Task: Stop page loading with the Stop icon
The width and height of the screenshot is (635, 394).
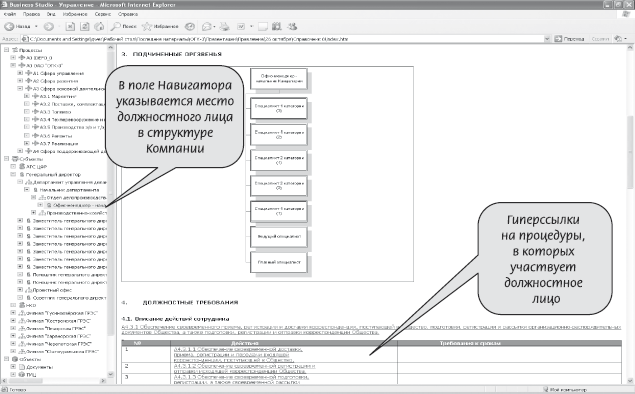Action: pyautogui.click(x=70, y=26)
